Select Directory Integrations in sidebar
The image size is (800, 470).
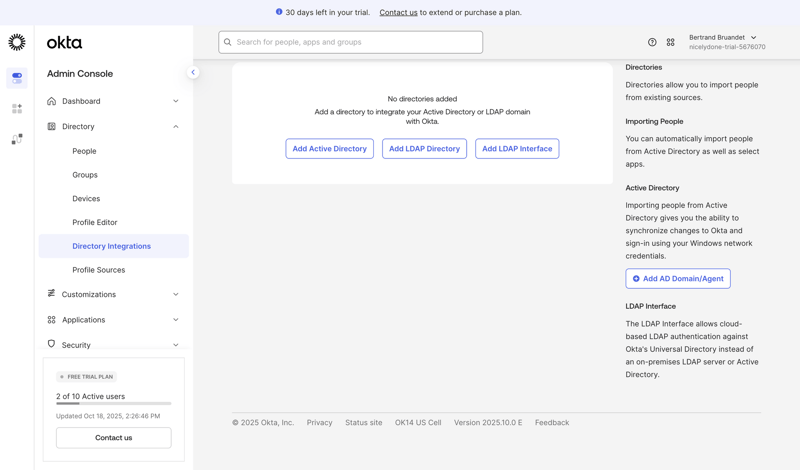114,246
